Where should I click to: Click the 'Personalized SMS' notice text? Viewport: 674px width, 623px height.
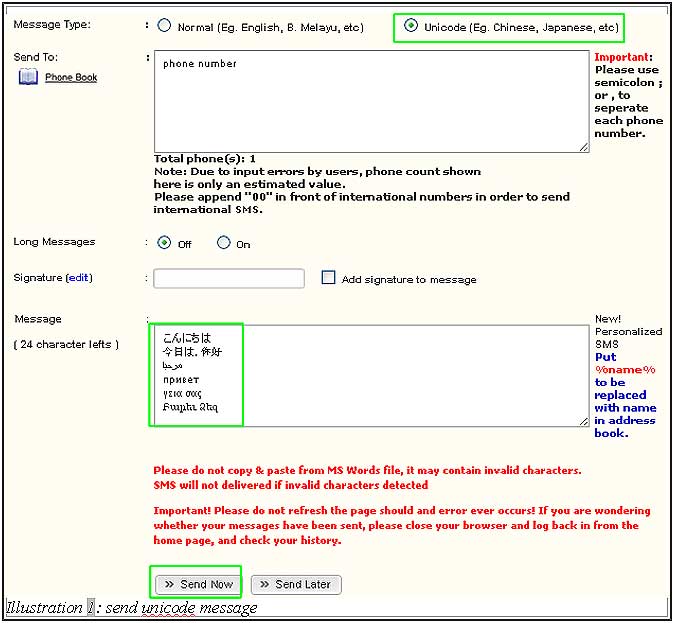click(x=628, y=338)
